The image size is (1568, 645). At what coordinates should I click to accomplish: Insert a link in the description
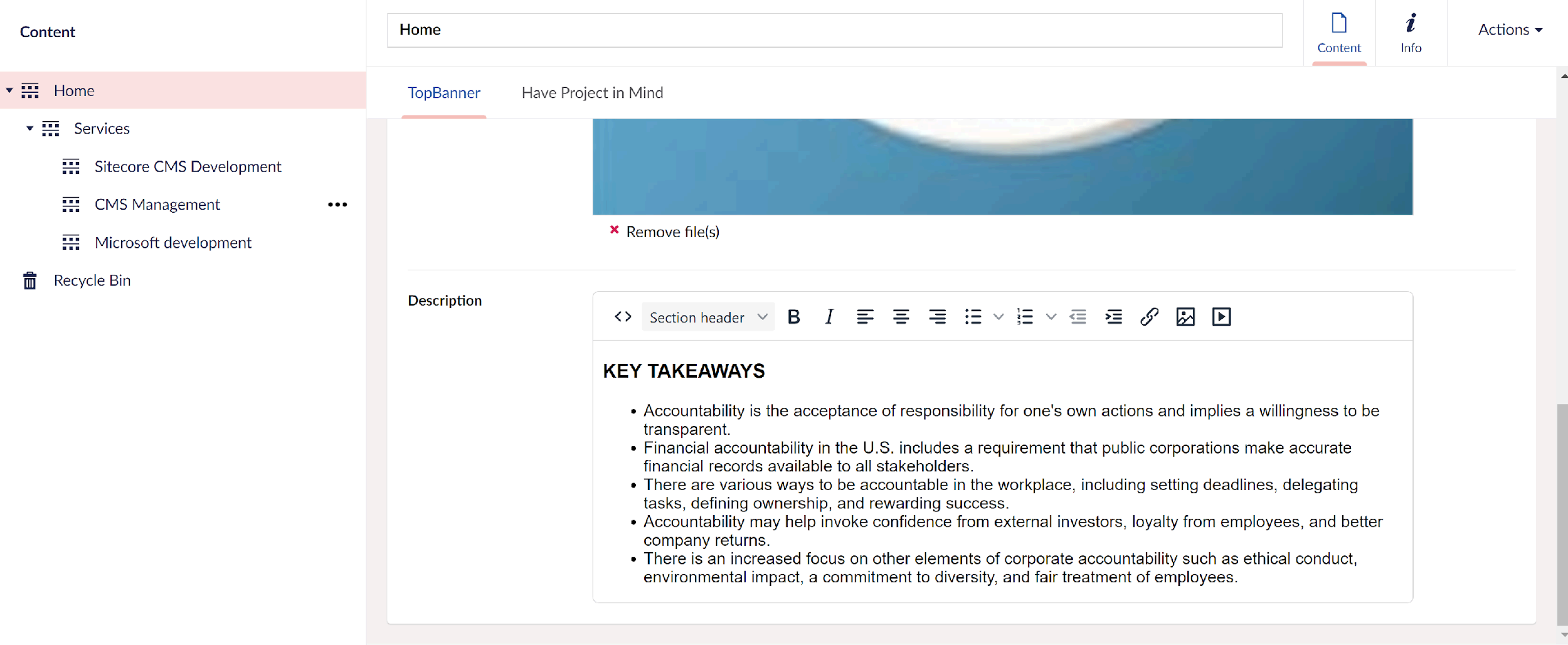(x=1149, y=317)
